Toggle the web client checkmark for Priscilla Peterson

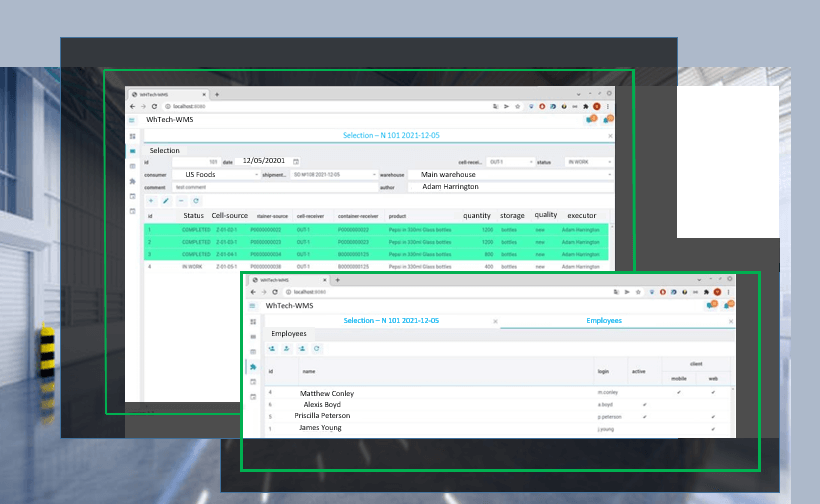click(x=713, y=417)
